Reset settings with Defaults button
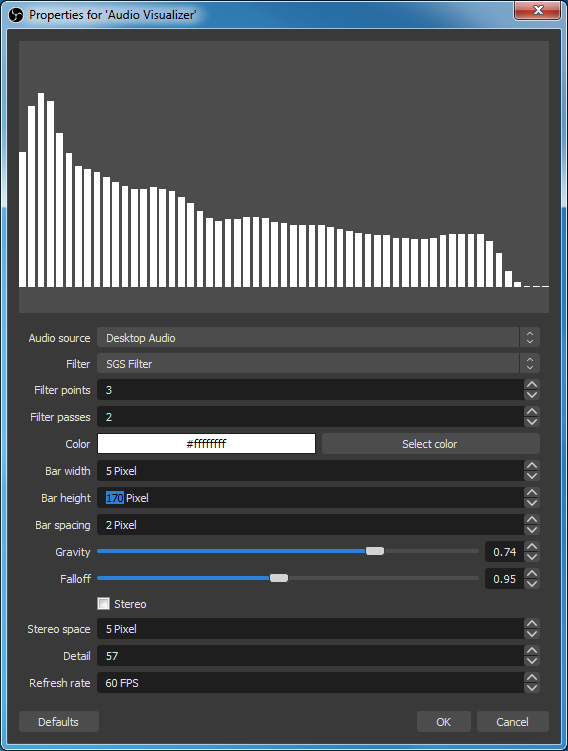This screenshot has height=751, width=568. coord(59,722)
